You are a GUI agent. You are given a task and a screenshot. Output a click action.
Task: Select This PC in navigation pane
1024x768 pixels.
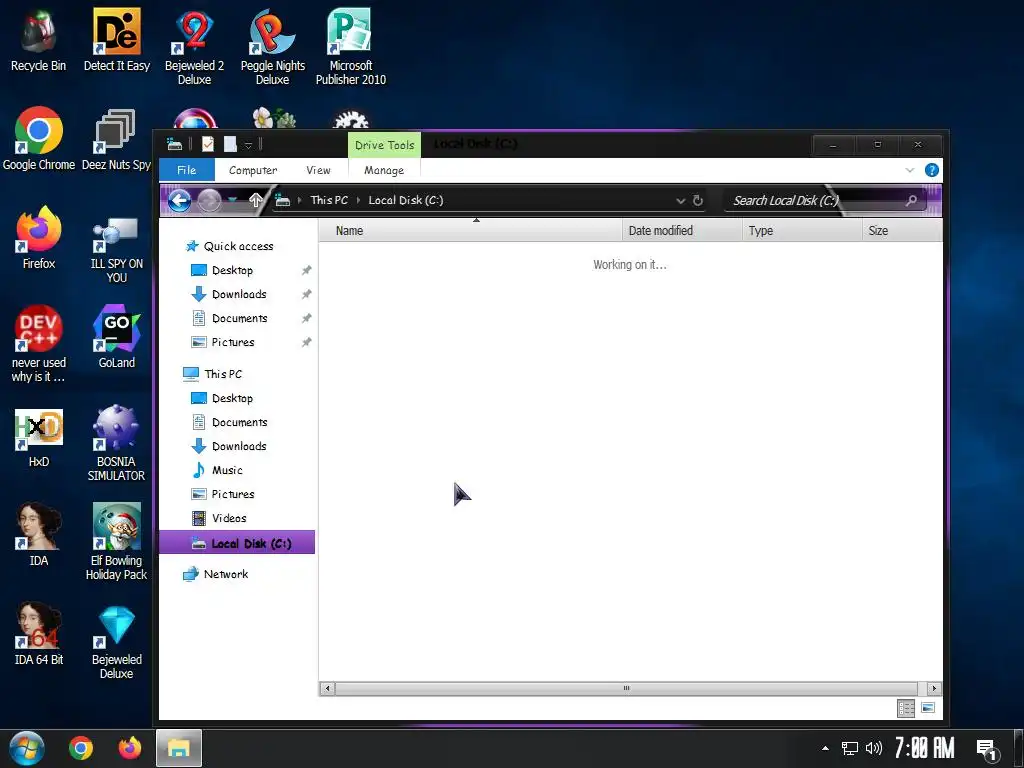pos(213,374)
